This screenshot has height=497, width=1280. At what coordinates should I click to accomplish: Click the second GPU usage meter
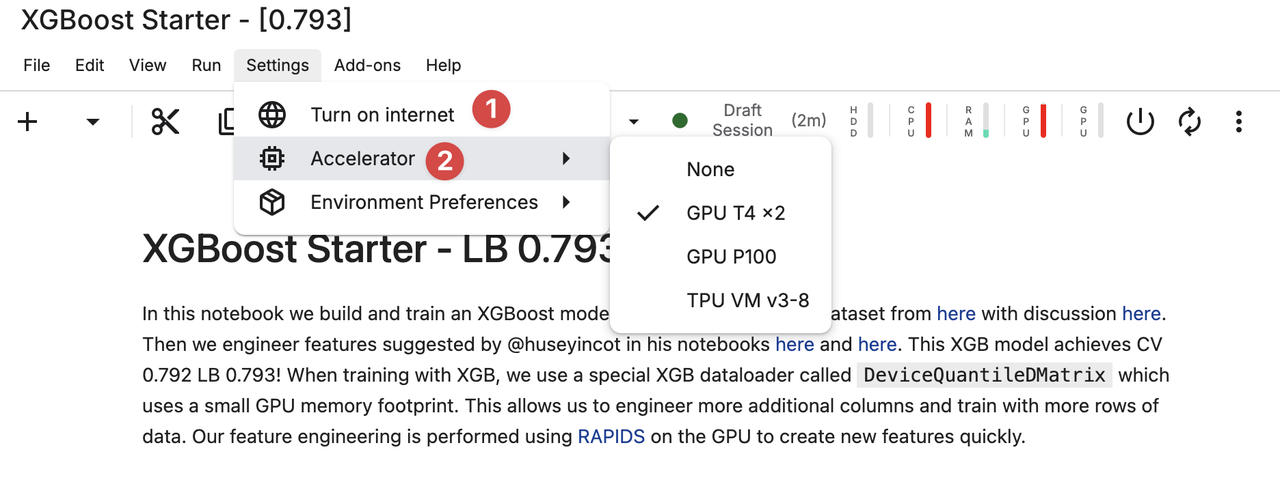[1090, 120]
